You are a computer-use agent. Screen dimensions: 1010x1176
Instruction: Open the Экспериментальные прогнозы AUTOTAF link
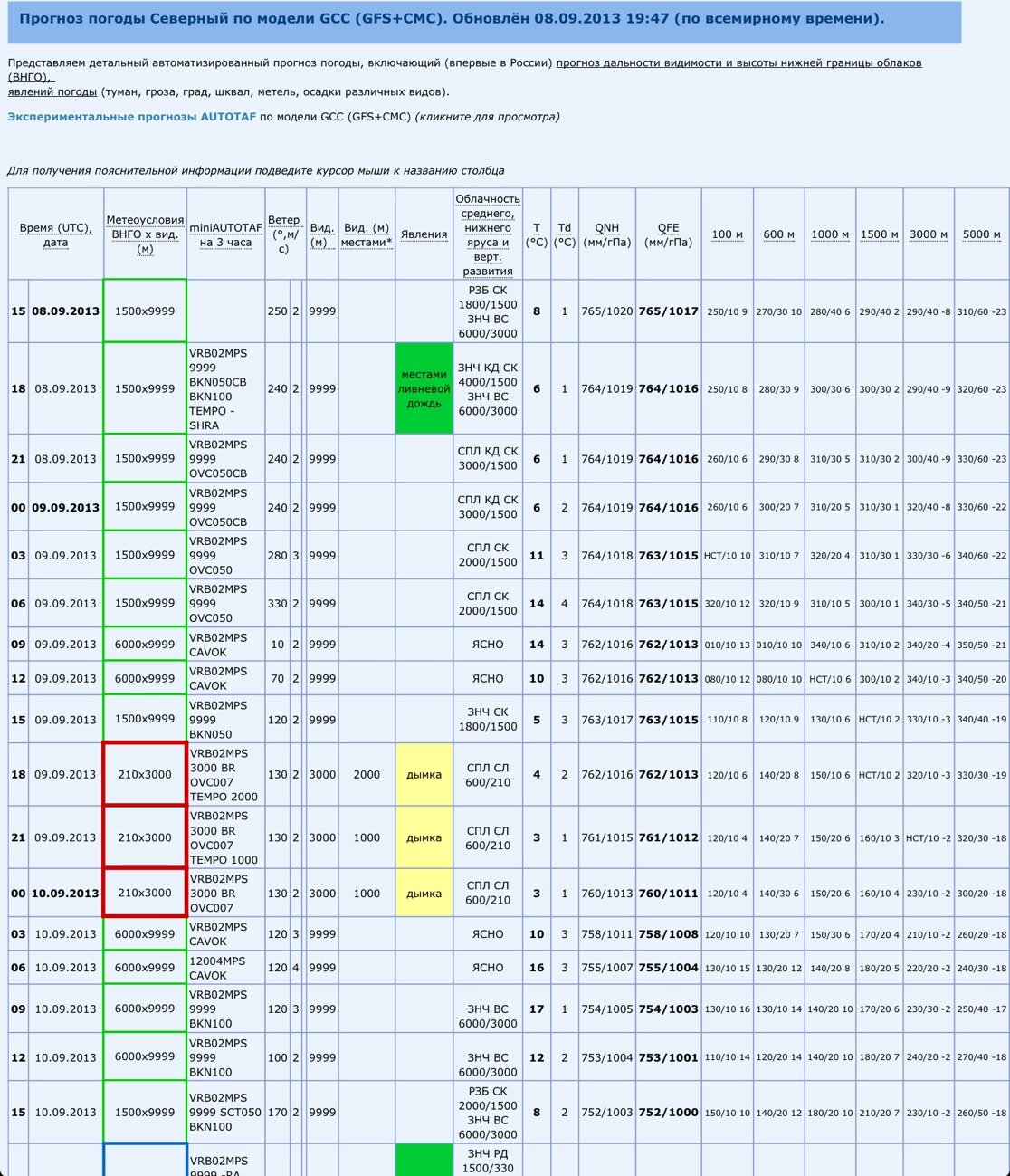tap(131, 117)
